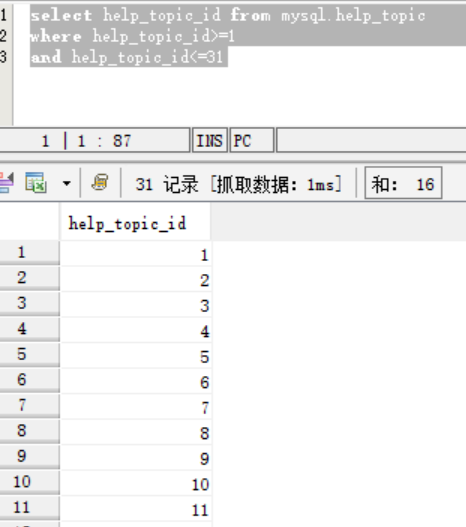Select row header 9 in result grid
This screenshot has height=527, width=466.
click(30, 456)
